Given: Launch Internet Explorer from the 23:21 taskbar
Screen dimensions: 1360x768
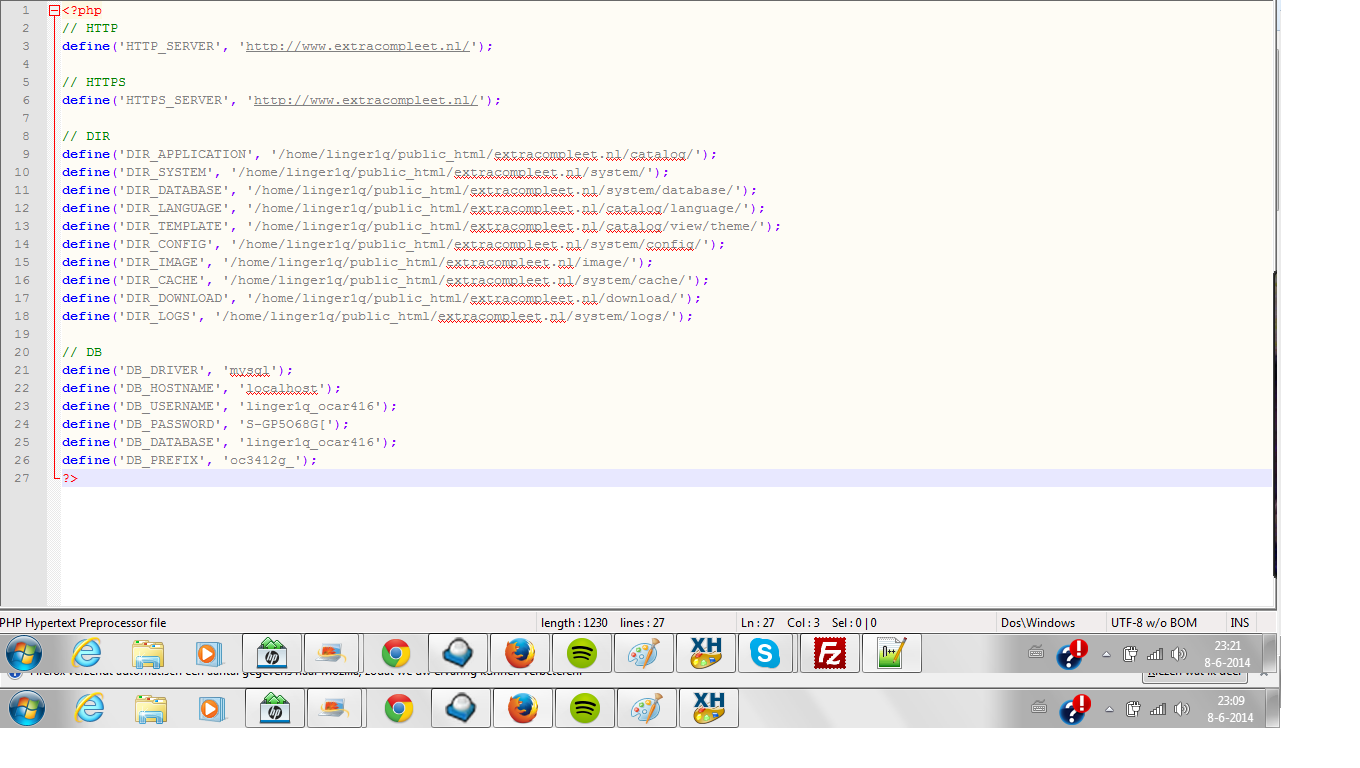Looking at the screenshot, I should point(87,653).
